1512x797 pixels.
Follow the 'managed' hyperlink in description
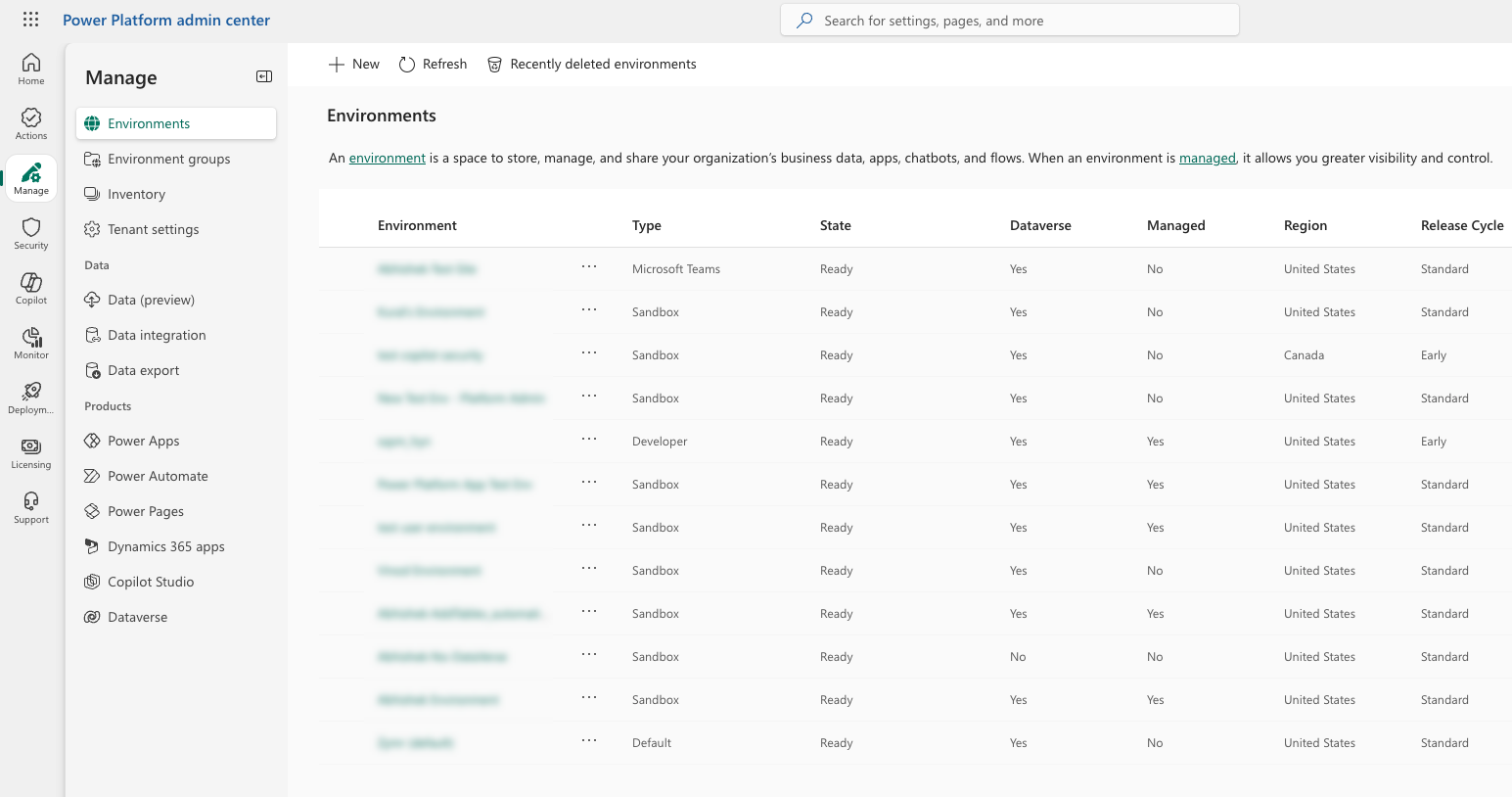coord(1207,158)
